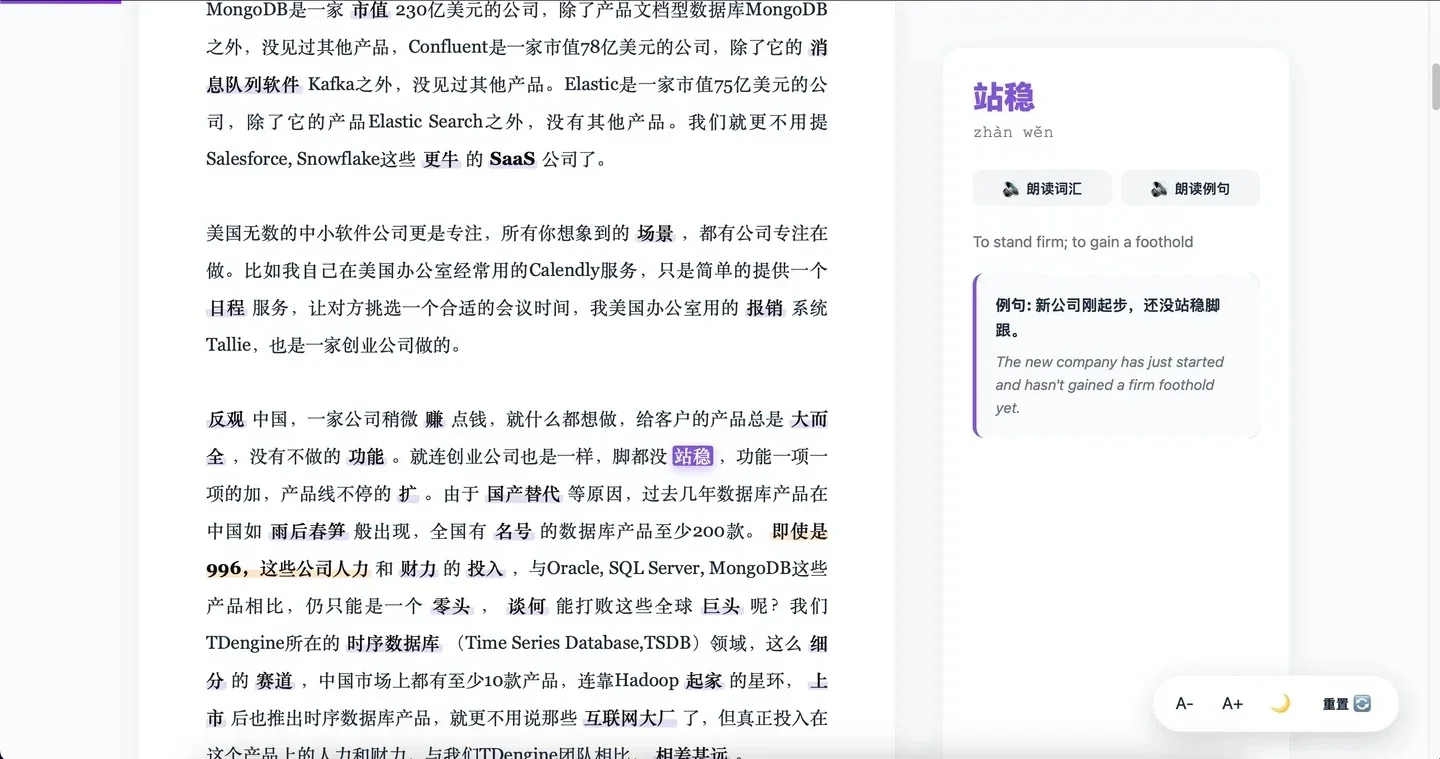Click the vocabulary word 场景

point(655,233)
